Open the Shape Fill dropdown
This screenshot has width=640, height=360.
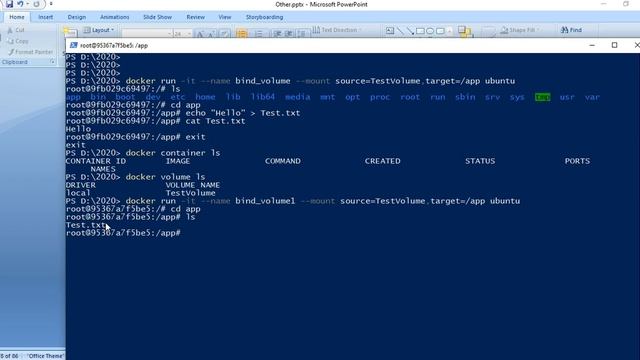point(520,30)
